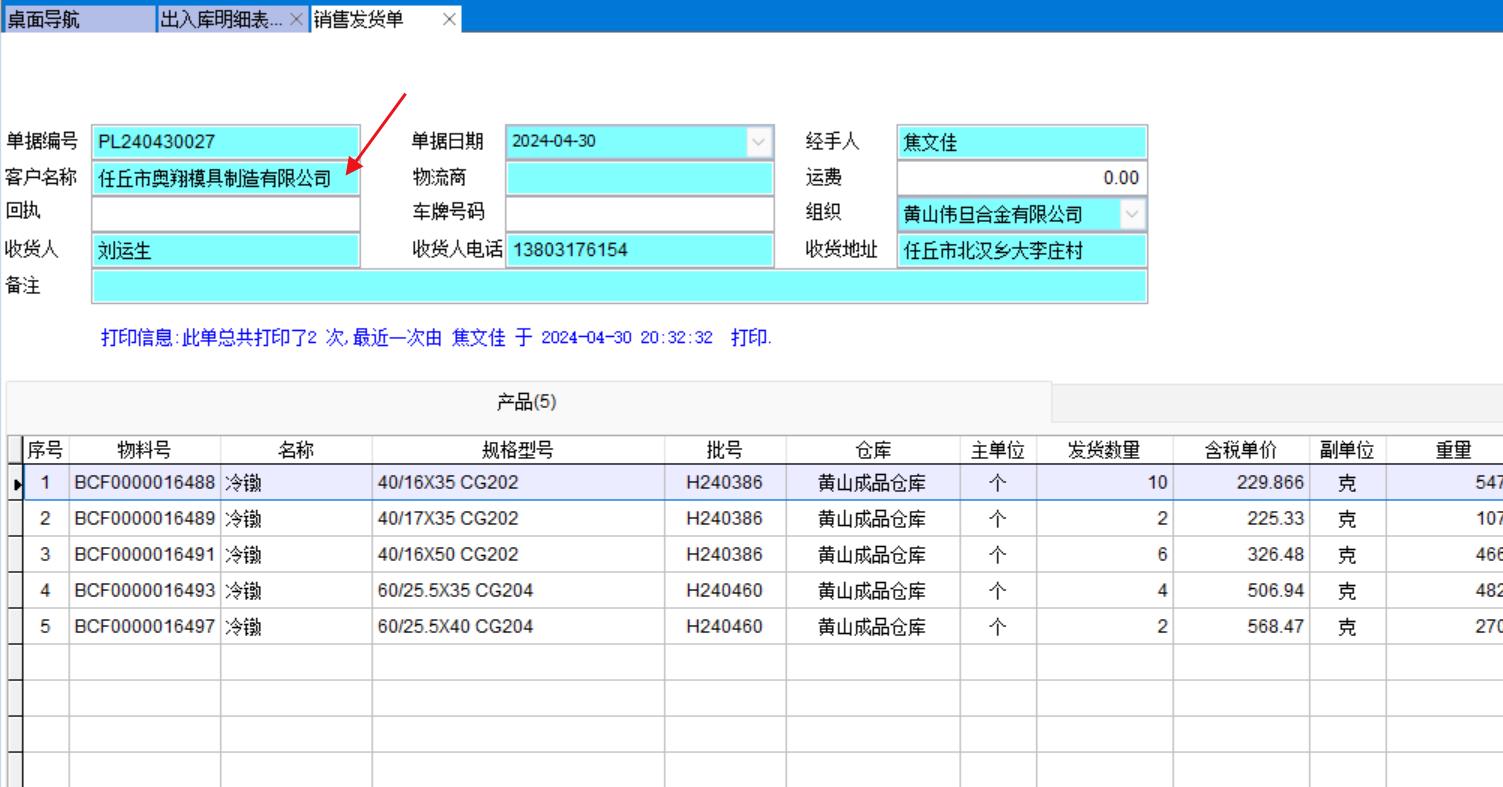Click the 收货人电话 field
This screenshot has height=787, width=1503.
(x=639, y=250)
